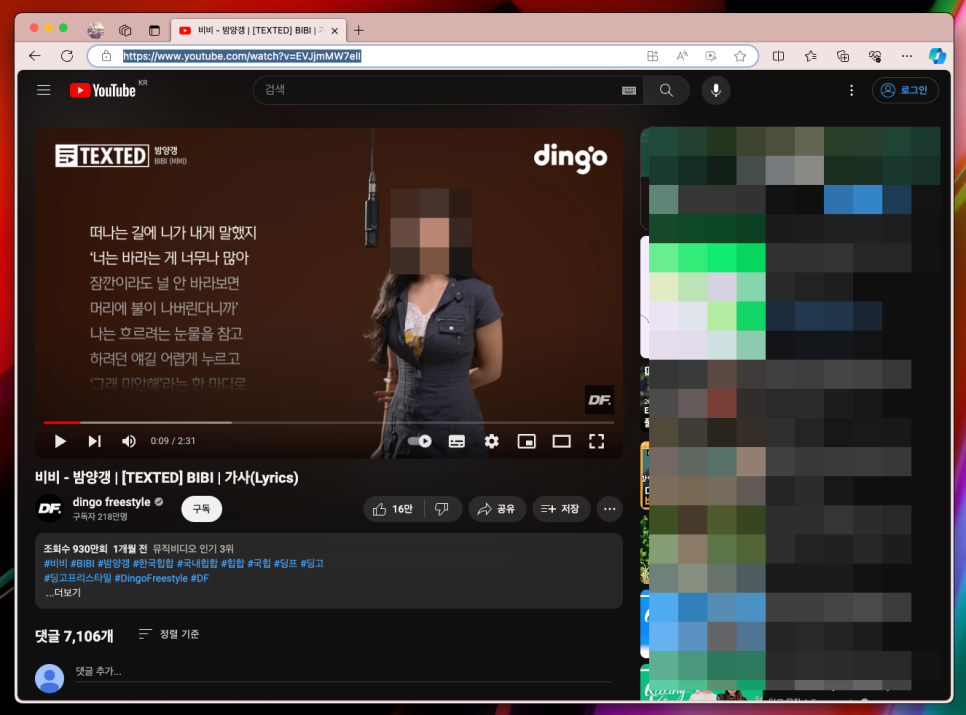Open the #한국힙합 hashtag
This screenshot has width=966, height=715.
tap(153, 564)
